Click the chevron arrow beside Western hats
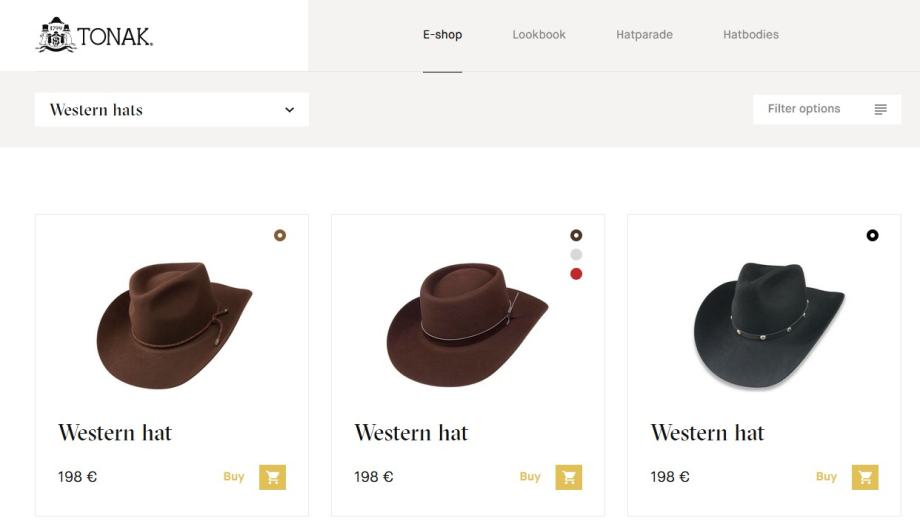The height and width of the screenshot is (524, 920). (289, 110)
